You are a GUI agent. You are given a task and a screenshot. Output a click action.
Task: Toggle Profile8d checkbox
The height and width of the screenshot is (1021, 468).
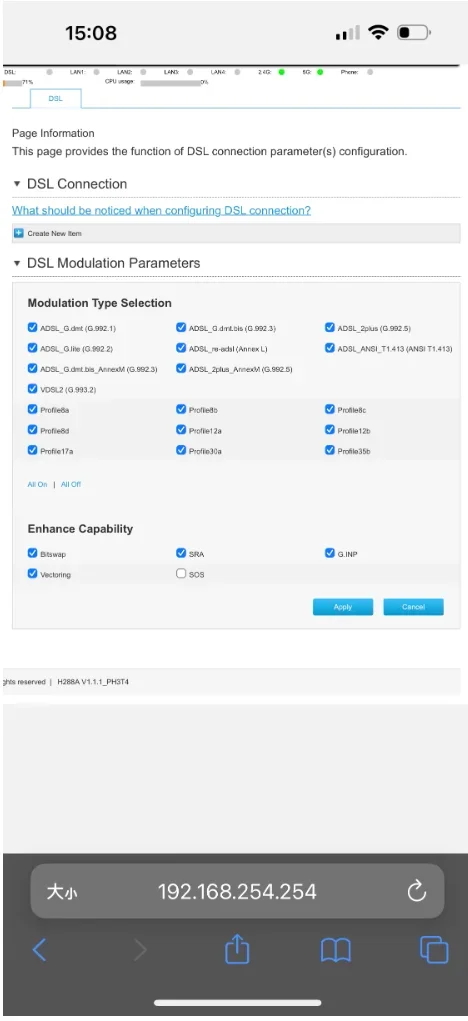click(x=33, y=430)
